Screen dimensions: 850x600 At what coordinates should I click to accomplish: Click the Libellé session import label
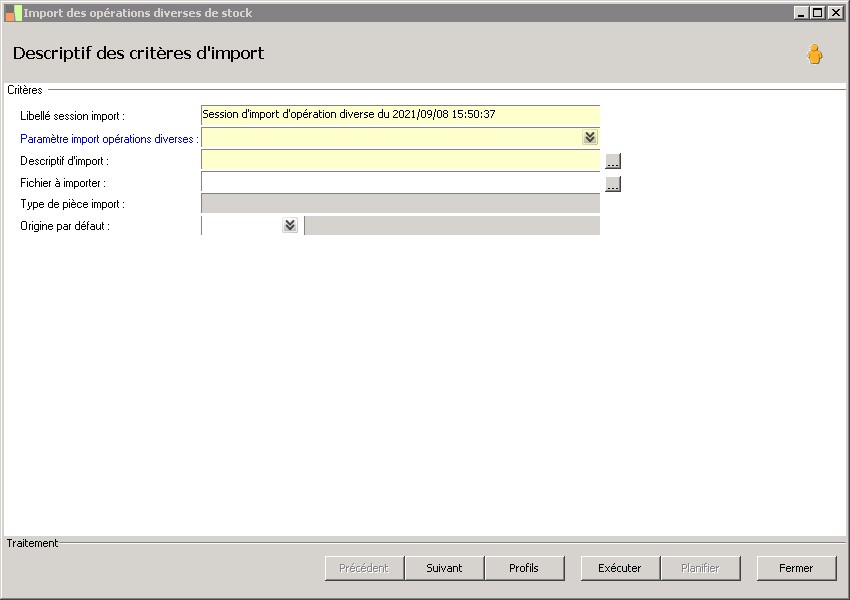tap(72, 116)
